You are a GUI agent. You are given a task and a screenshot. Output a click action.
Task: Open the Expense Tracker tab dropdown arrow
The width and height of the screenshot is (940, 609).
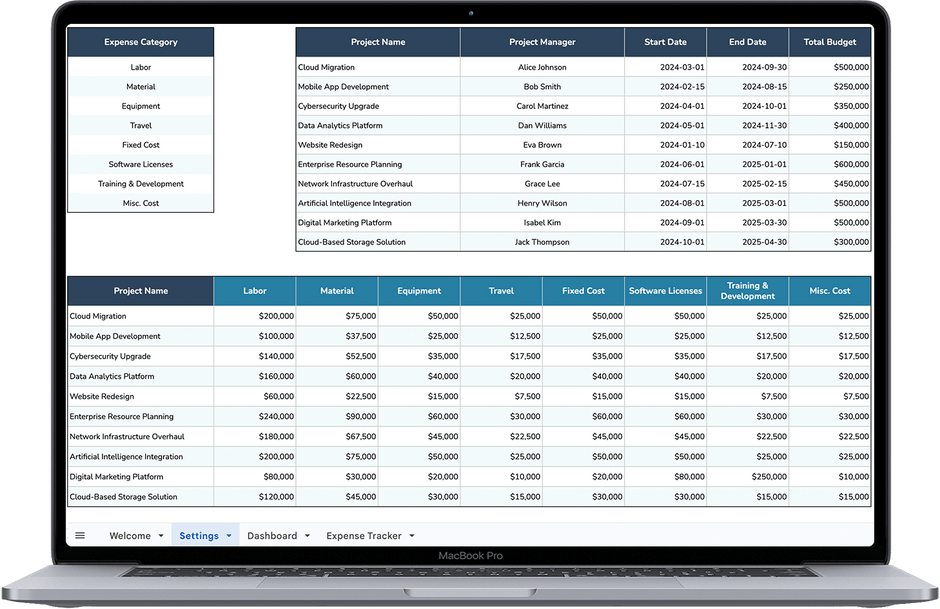tap(412, 535)
